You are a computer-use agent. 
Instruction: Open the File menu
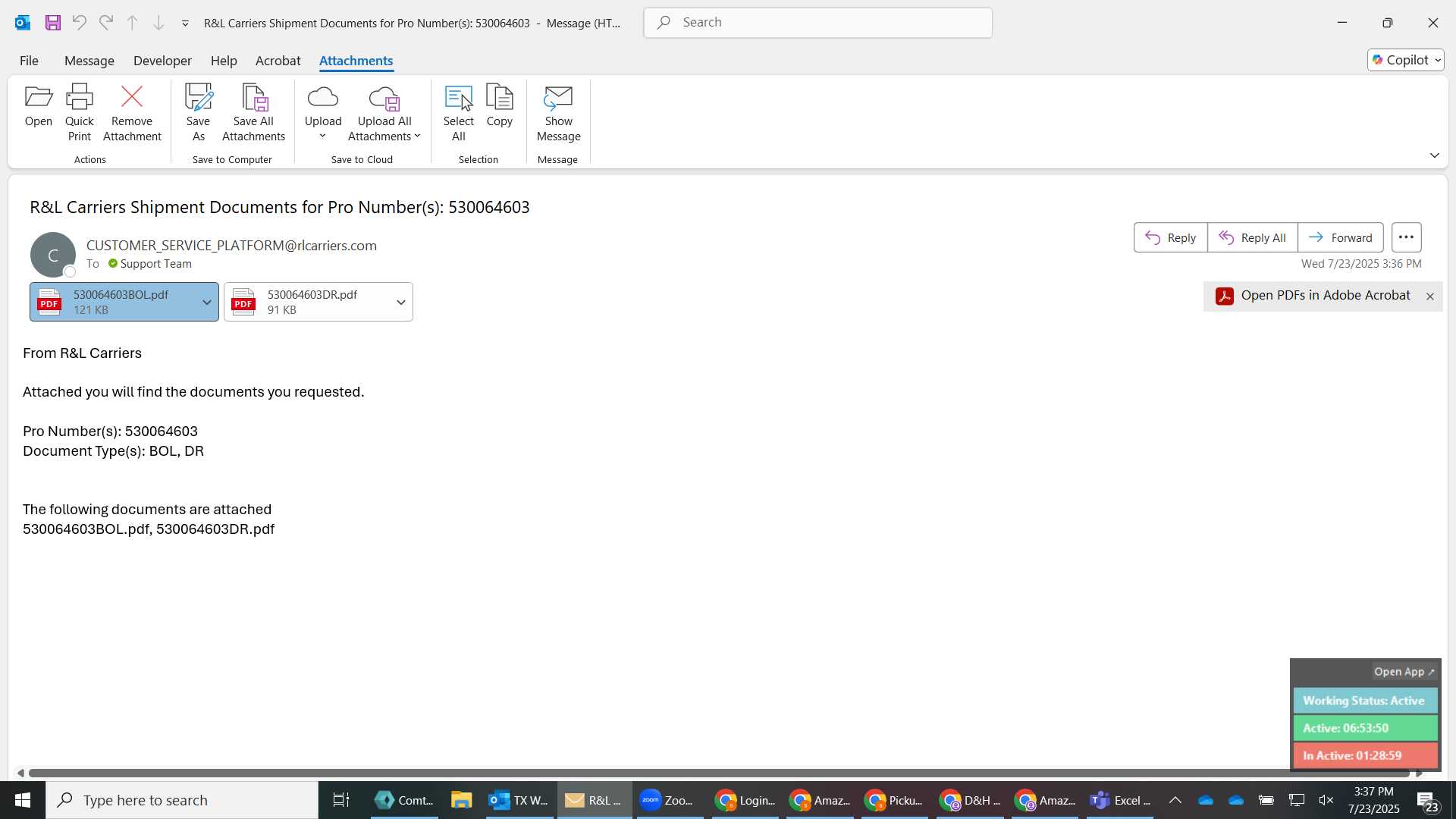click(x=29, y=61)
